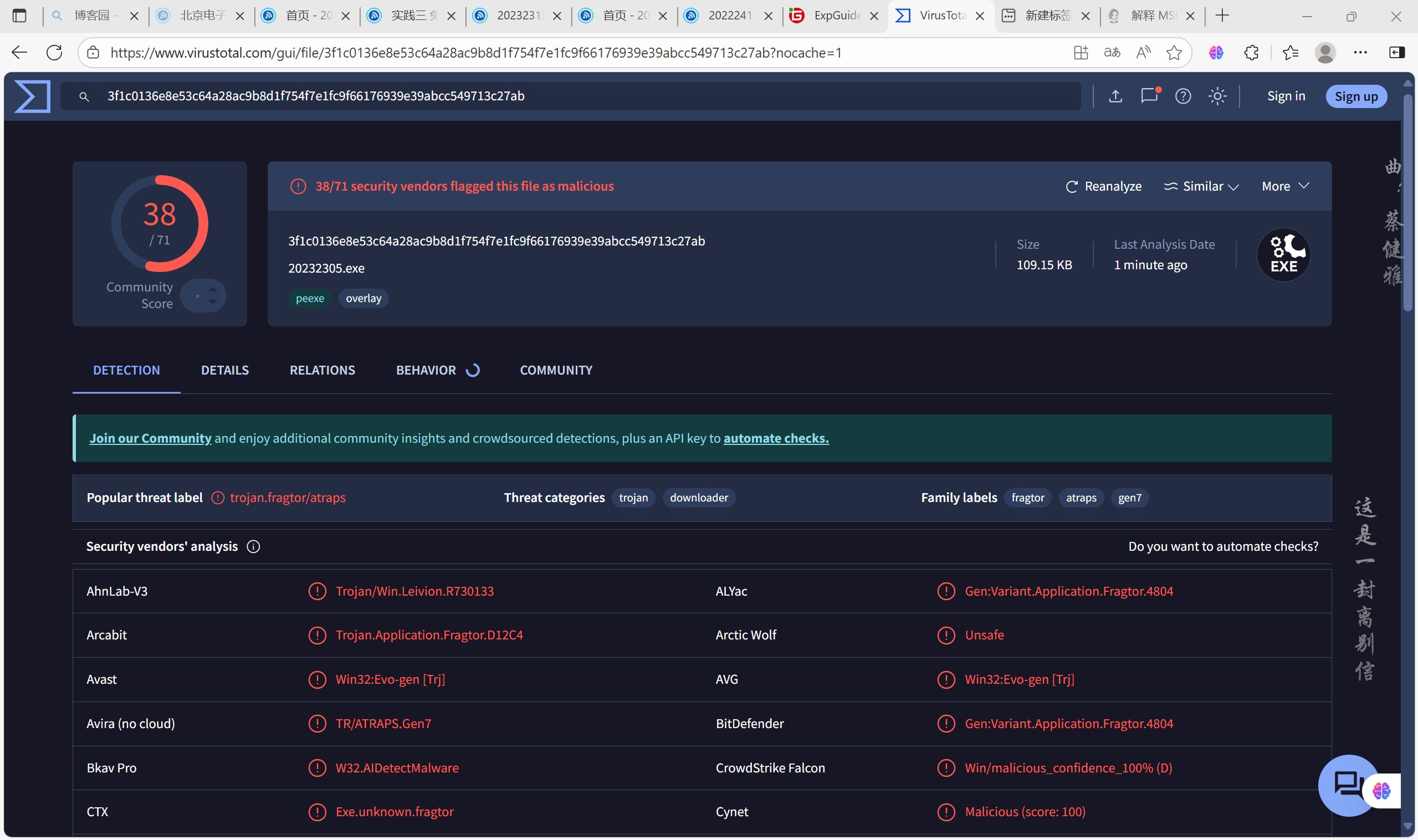
Task: Click the hash search input field
Action: tap(566, 96)
